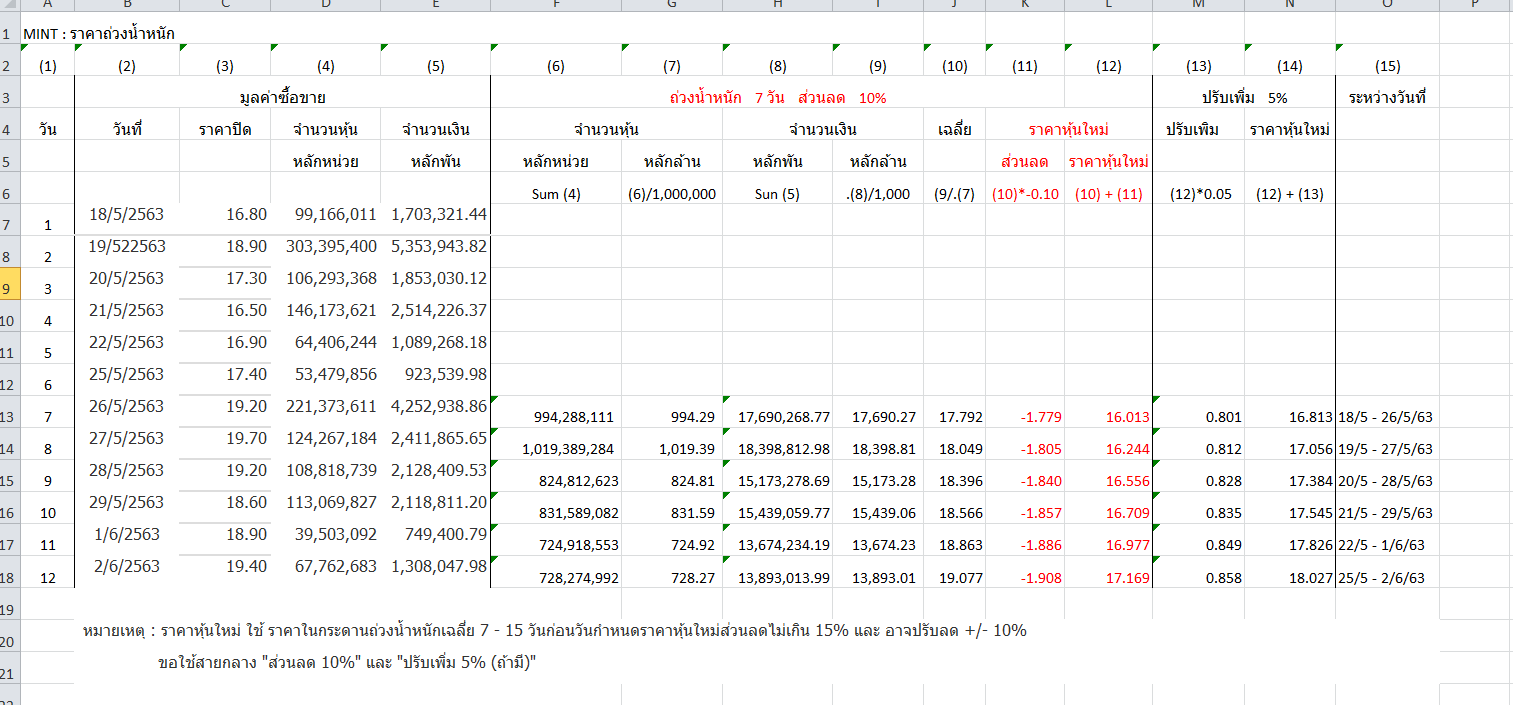Select the formula note '(12)*0.05'

pos(1199,195)
